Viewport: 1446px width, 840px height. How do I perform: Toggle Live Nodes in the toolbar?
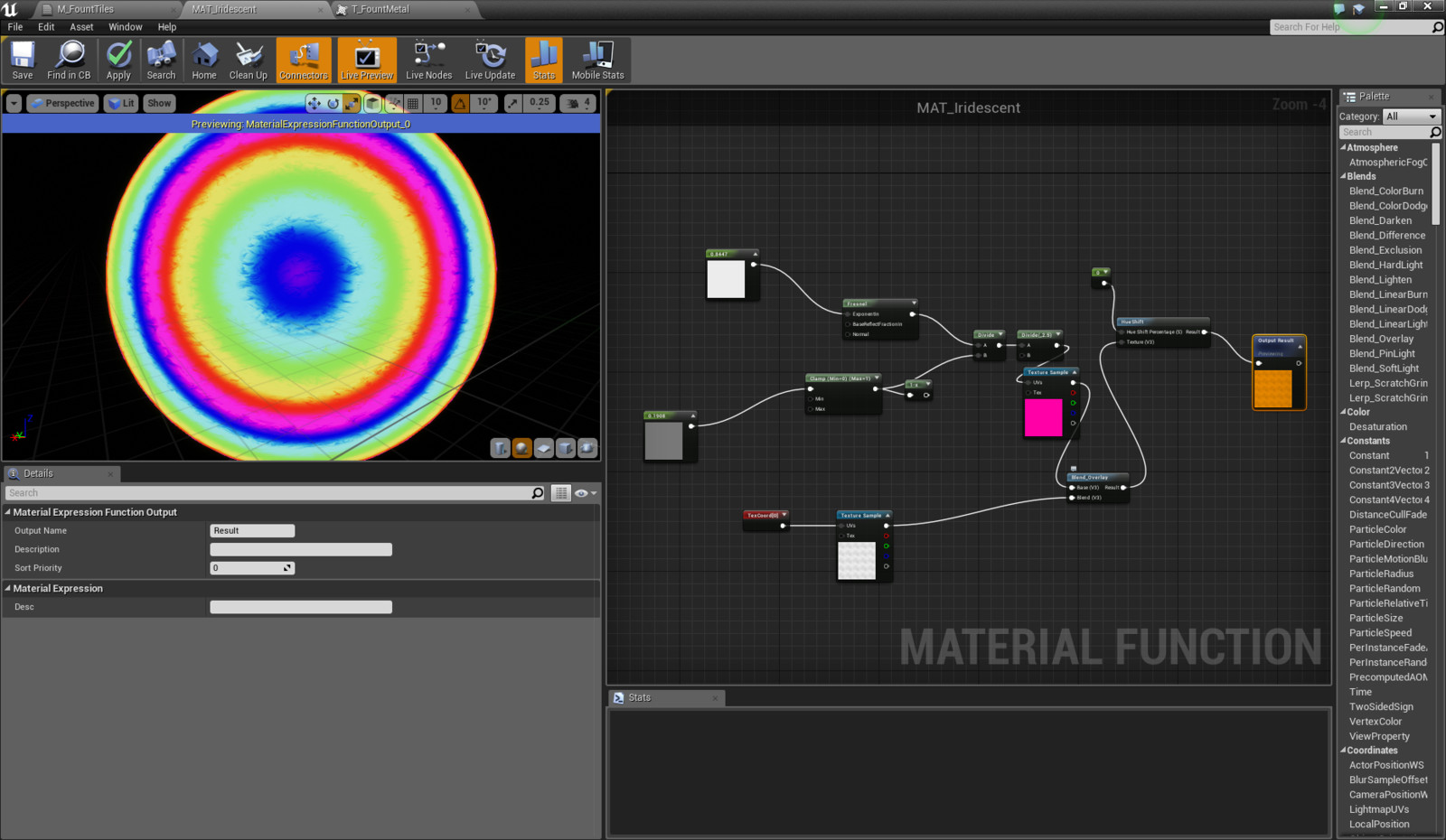428,61
